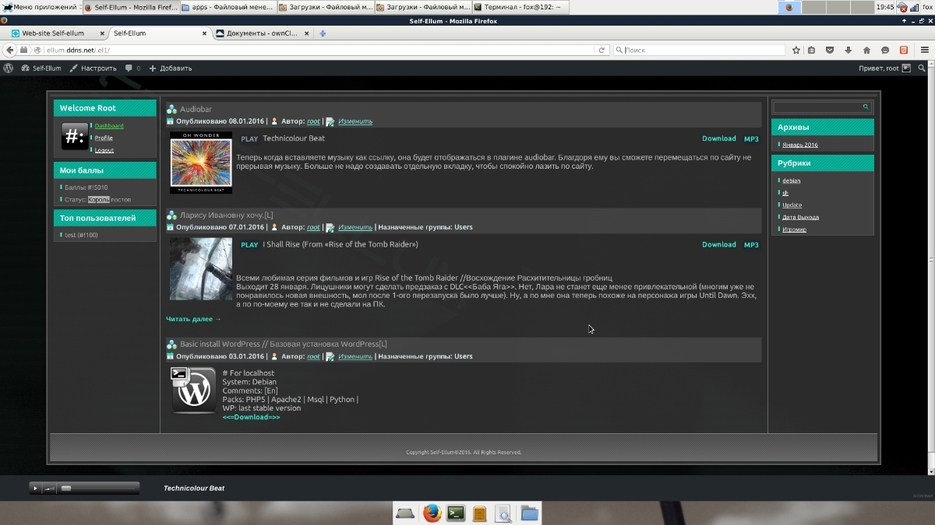Viewport: 935px width, 525px height.
Task: Click the sidebar search magnifier icon
Action: click(866, 107)
